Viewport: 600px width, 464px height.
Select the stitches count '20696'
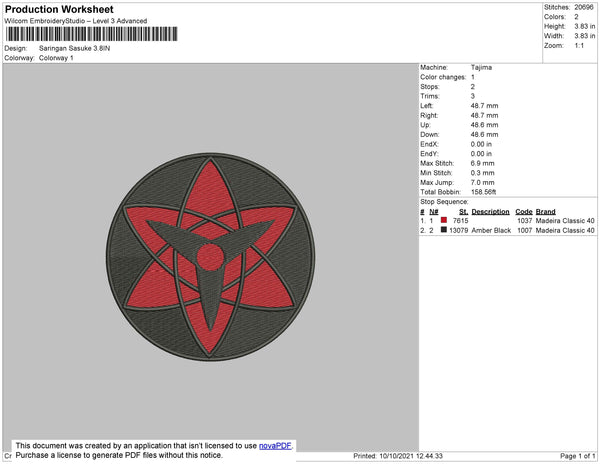[x=584, y=7]
